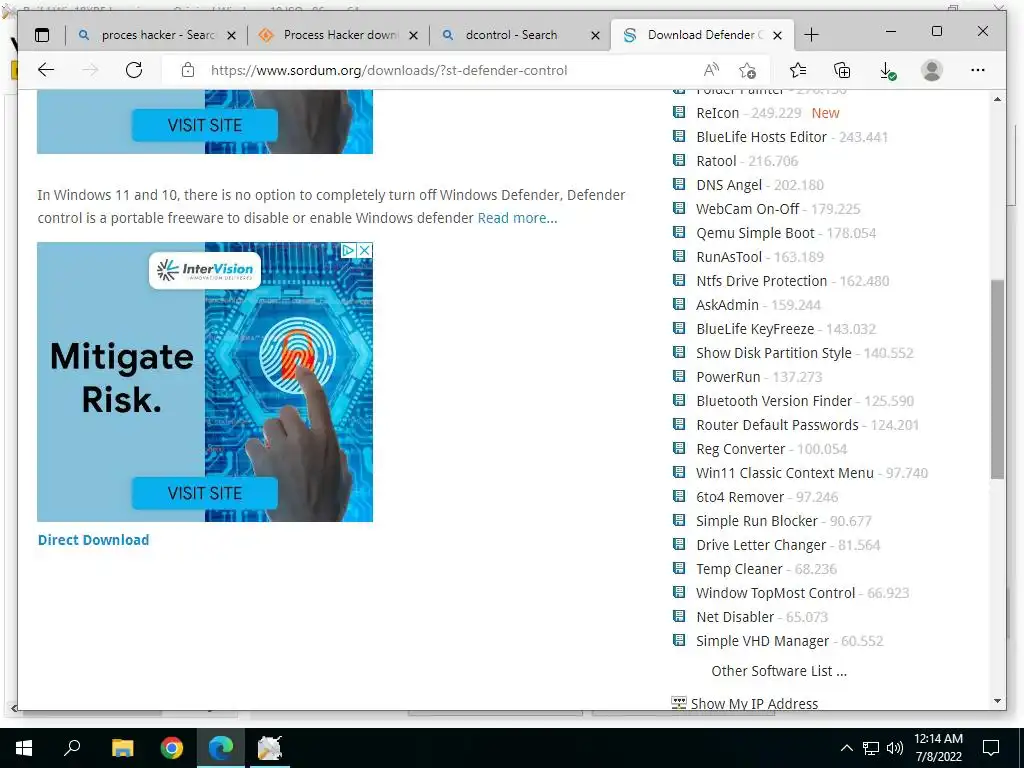Click the scrollbar down arrow
Image resolution: width=1024 pixels, height=768 pixels.
[x=997, y=701]
